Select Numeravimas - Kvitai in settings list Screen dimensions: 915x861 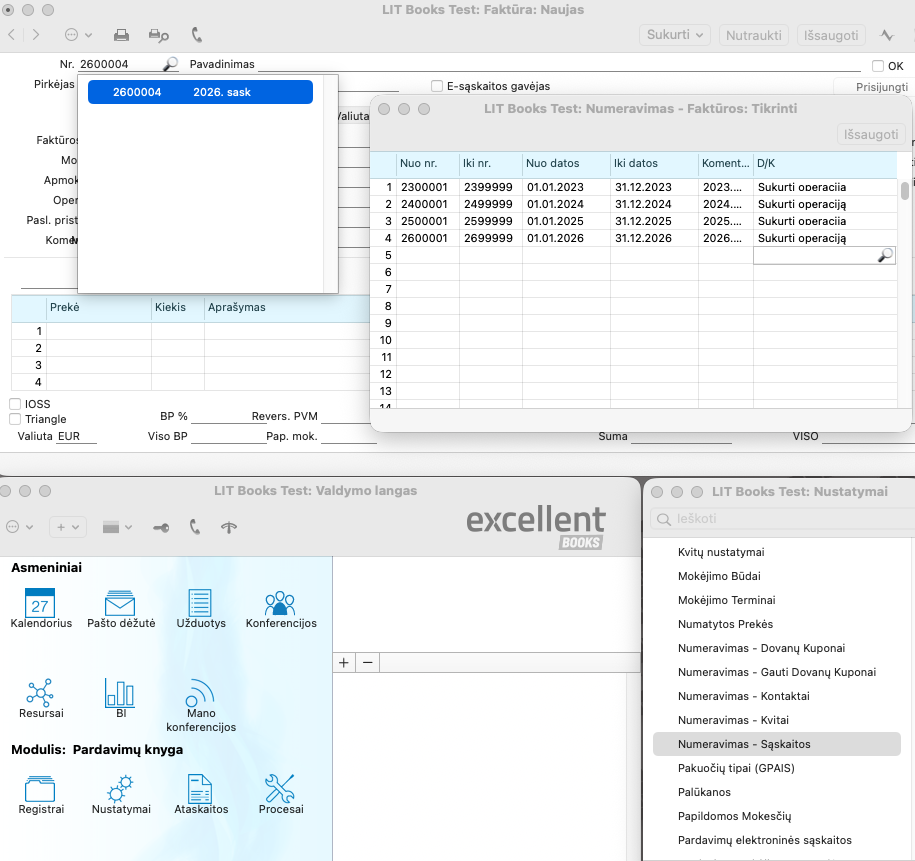[x=732, y=720]
